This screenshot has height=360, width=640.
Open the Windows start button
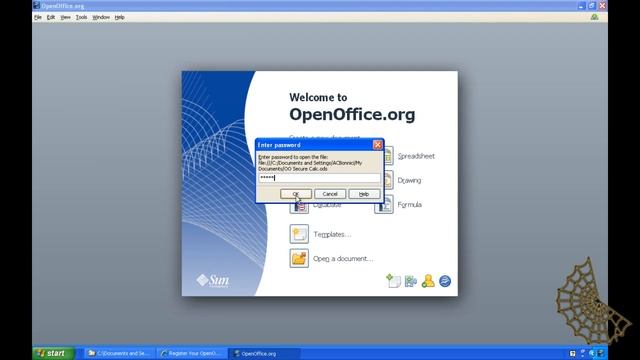coord(53,353)
